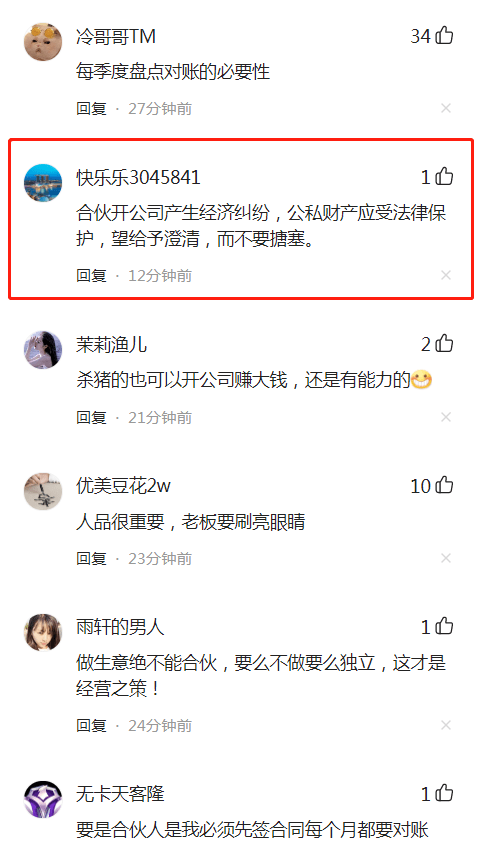Image resolution: width=482 pixels, height=853 pixels.
Task: Open 冷哥哥TM's profile avatar
Action: coord(43,42)
